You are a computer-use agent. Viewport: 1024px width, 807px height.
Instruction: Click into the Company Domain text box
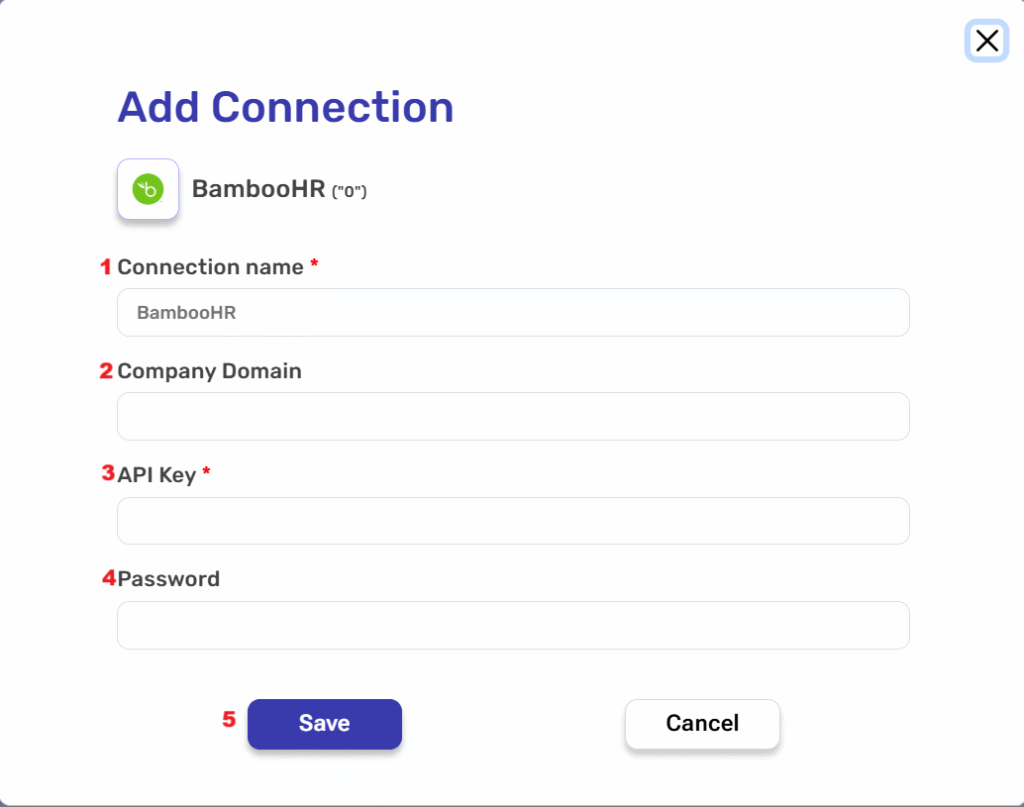[x=513, y=417]
